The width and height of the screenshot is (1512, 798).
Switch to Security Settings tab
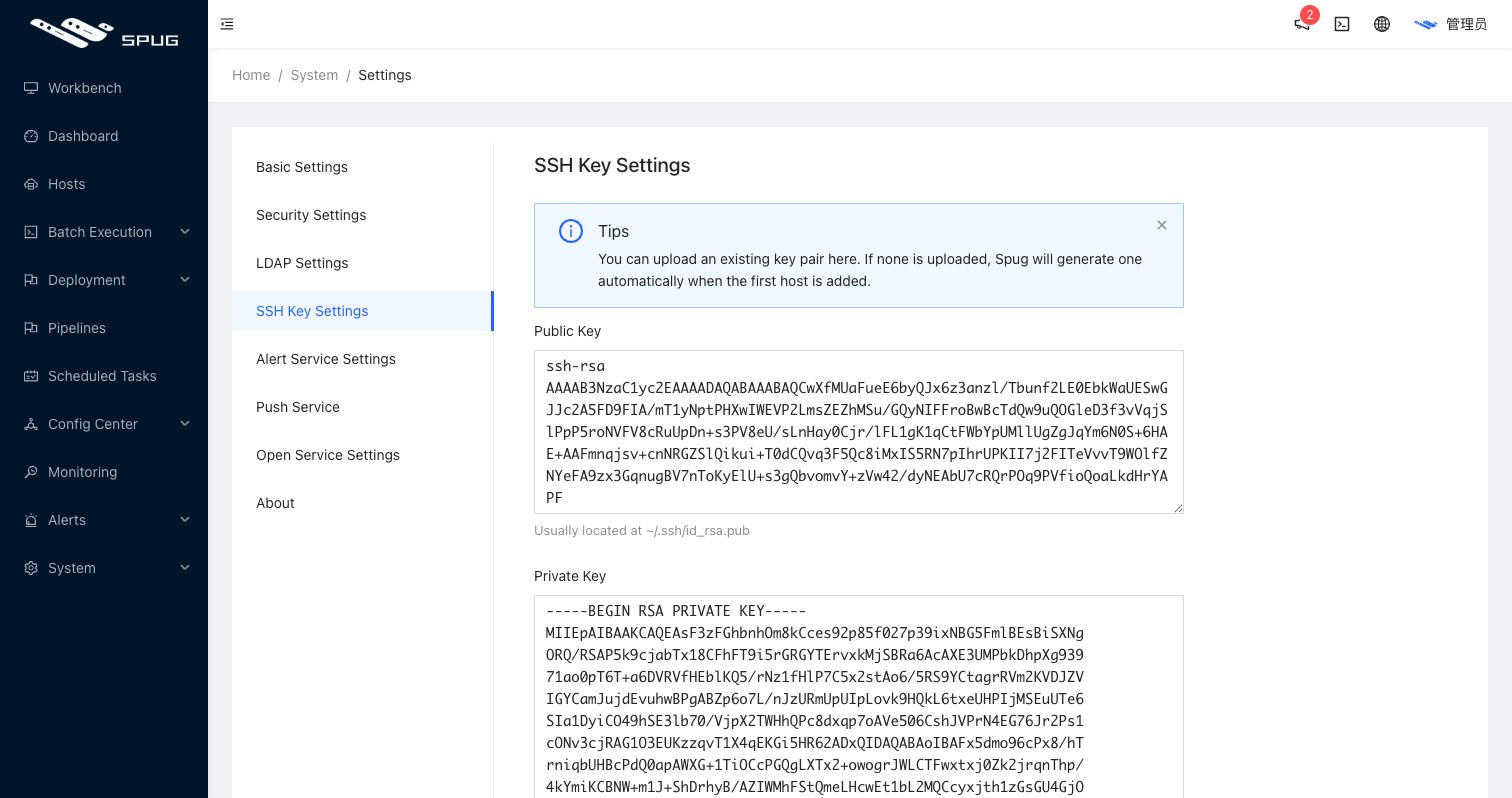pos(362,215)
